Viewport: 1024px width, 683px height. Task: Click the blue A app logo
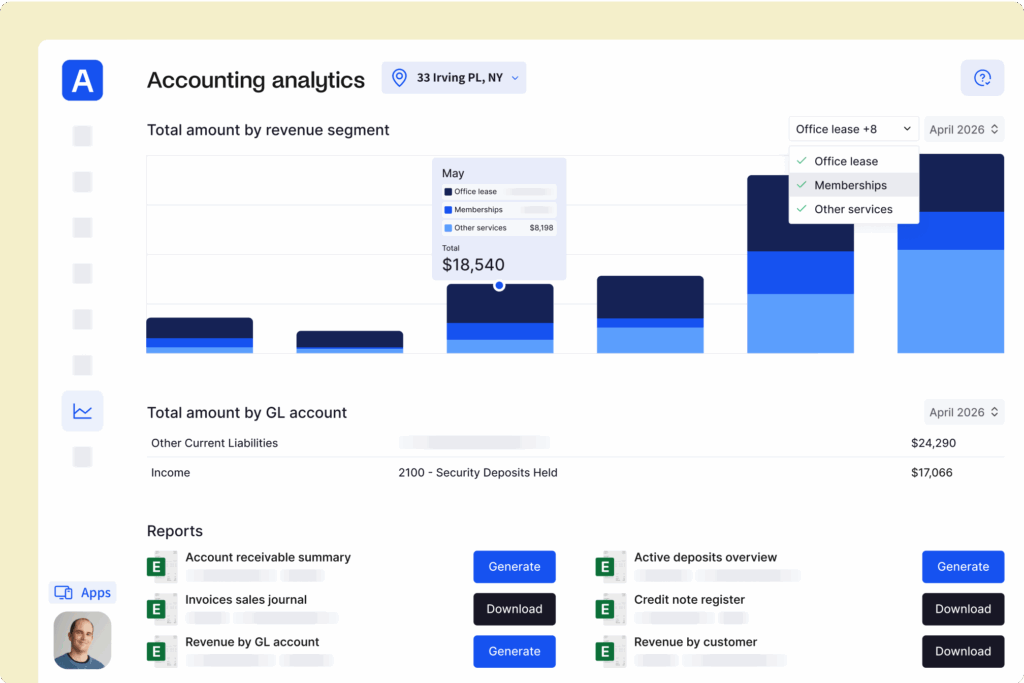click(82, 80)
